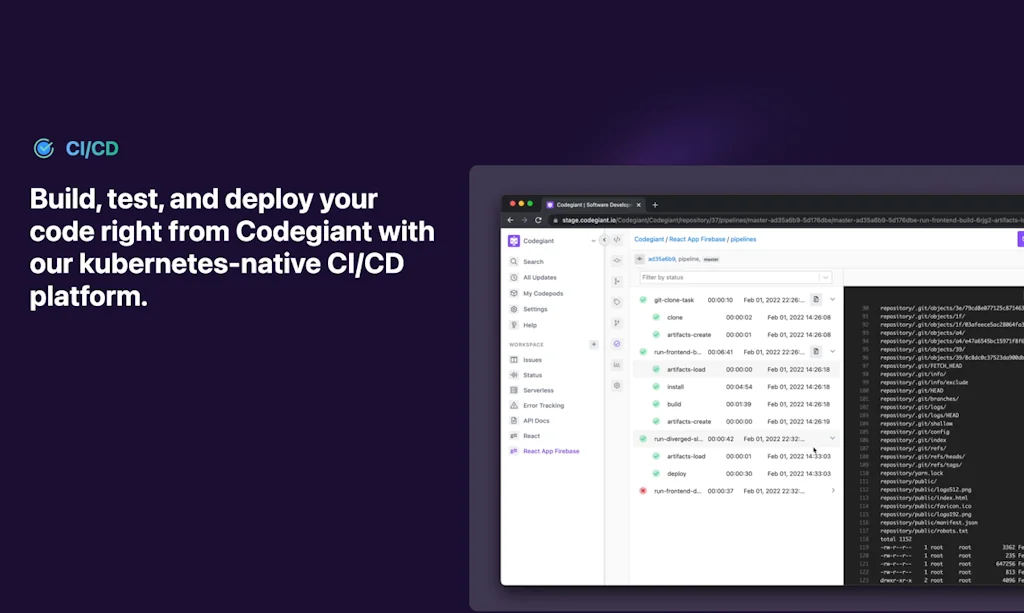Select the build step row

(736, 404)
